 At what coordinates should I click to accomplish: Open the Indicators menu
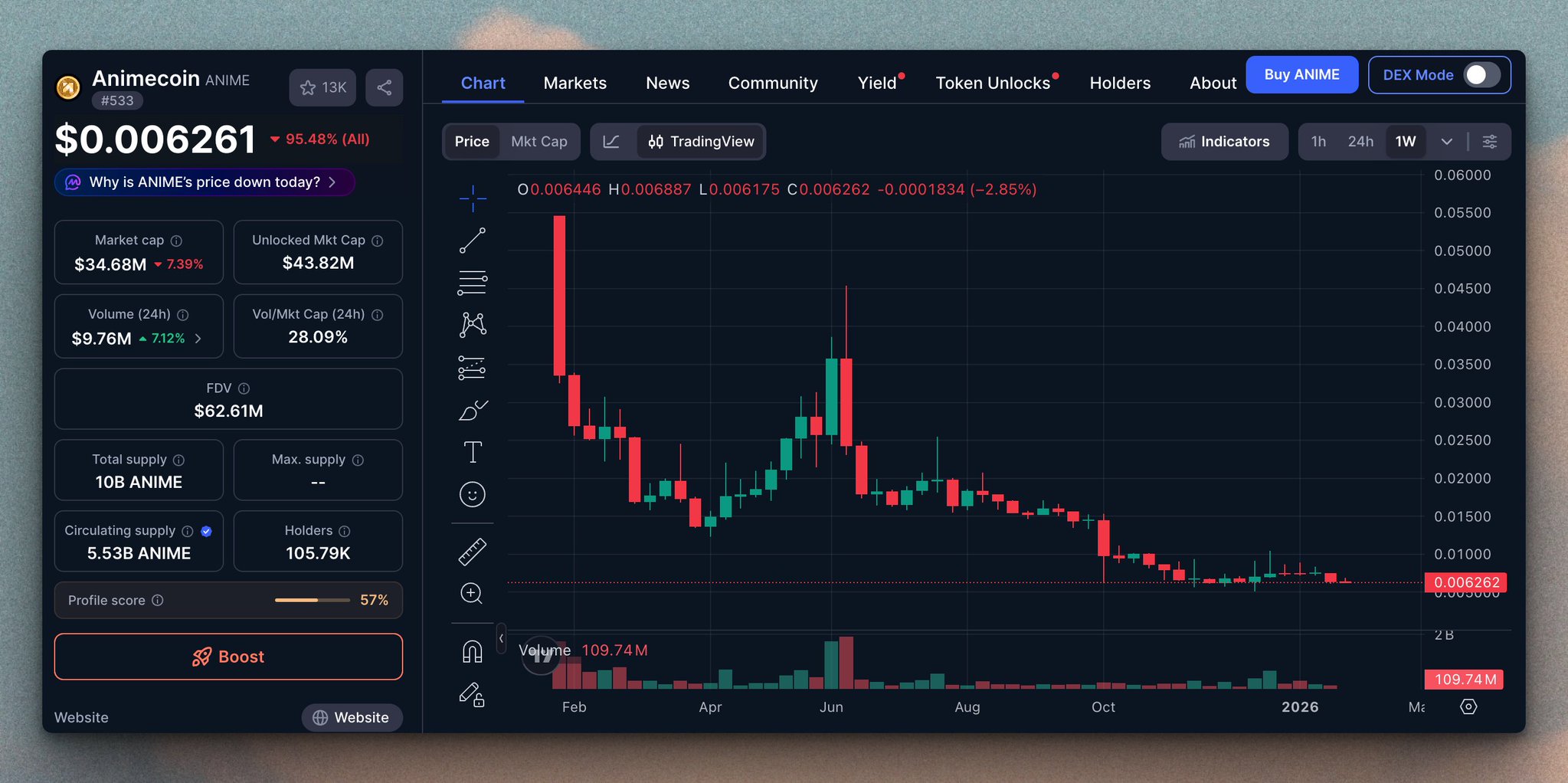coord(1225,142)
